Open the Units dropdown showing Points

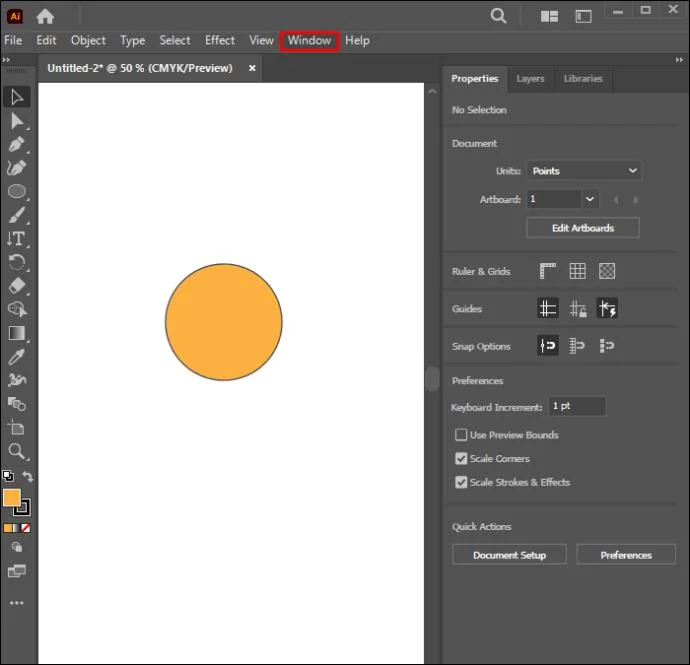point(584,171)
